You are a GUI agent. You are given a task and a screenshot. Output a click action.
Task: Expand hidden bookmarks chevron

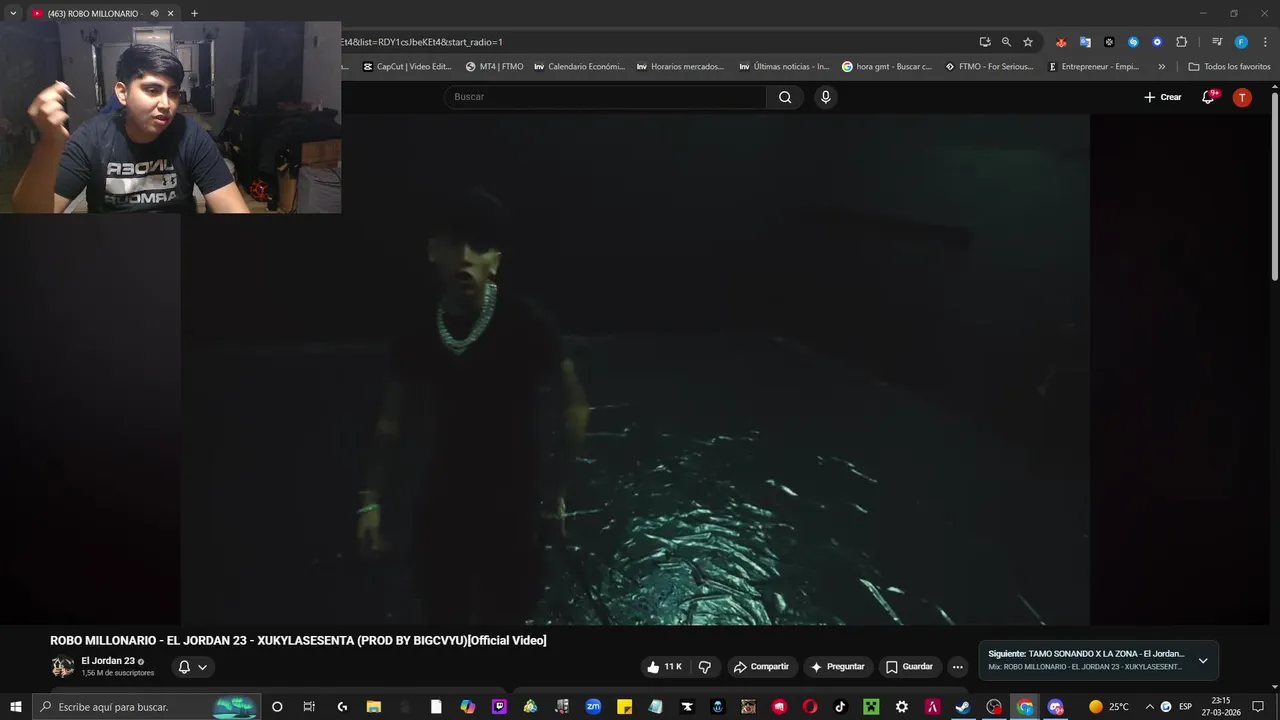[1161, 67]
